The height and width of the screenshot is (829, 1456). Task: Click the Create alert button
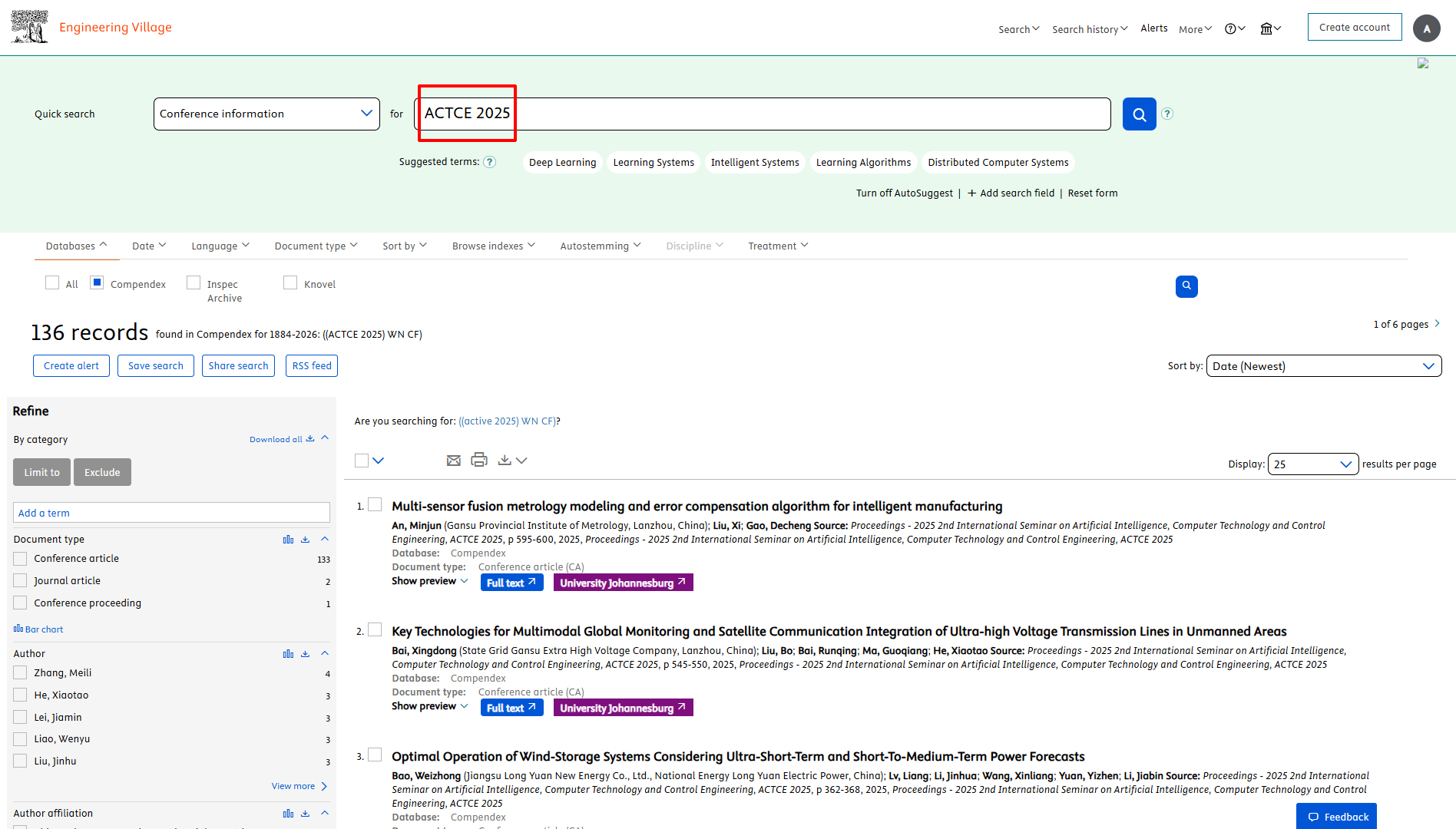pyautogui.click(x=71, y=366)
